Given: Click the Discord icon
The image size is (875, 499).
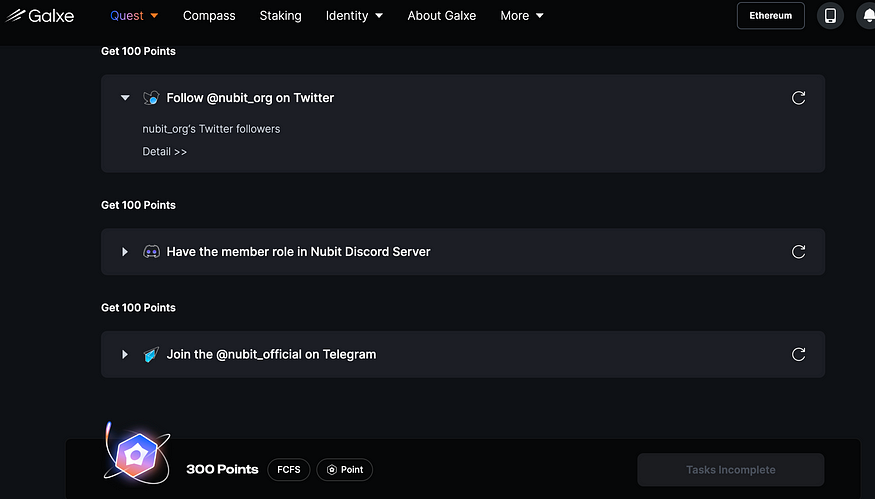Looking at the screenshot, I should coord(151,252).
